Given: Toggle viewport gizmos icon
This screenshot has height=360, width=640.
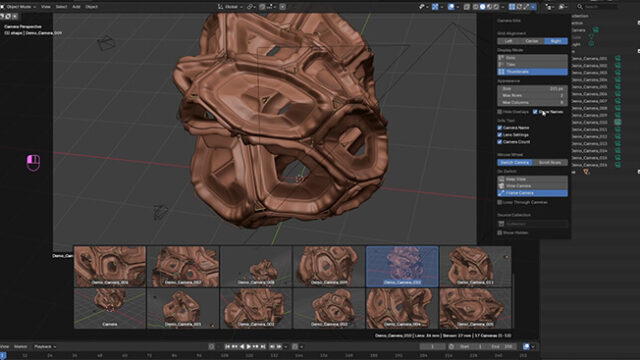Looking at the screenshot, I should coord(435,7).
